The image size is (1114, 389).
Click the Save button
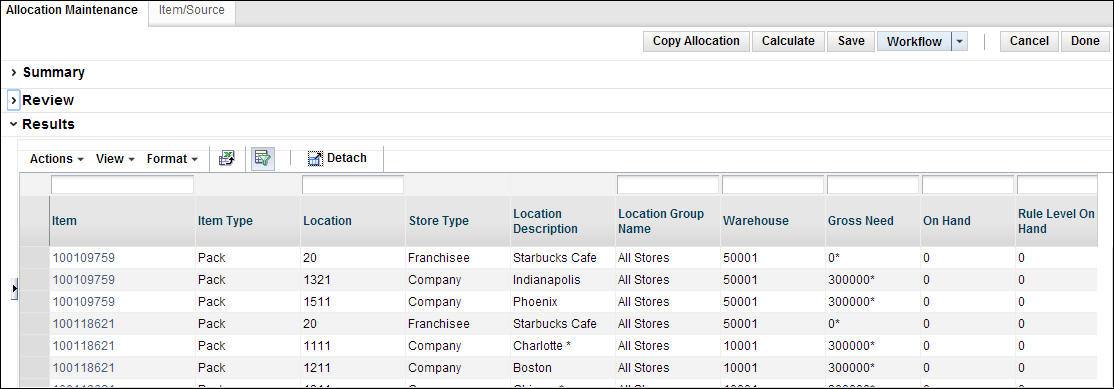tap(851, 41)
